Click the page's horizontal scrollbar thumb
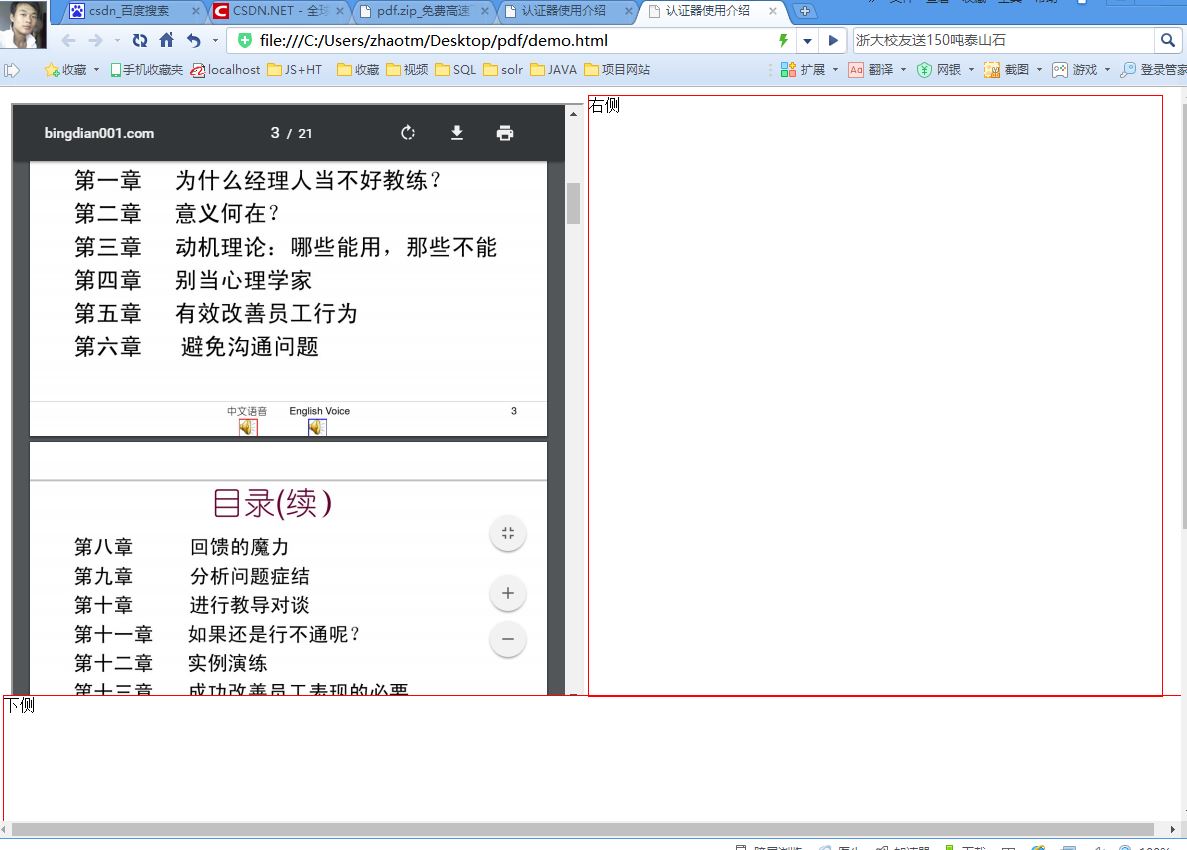 [x=582, y=830]
